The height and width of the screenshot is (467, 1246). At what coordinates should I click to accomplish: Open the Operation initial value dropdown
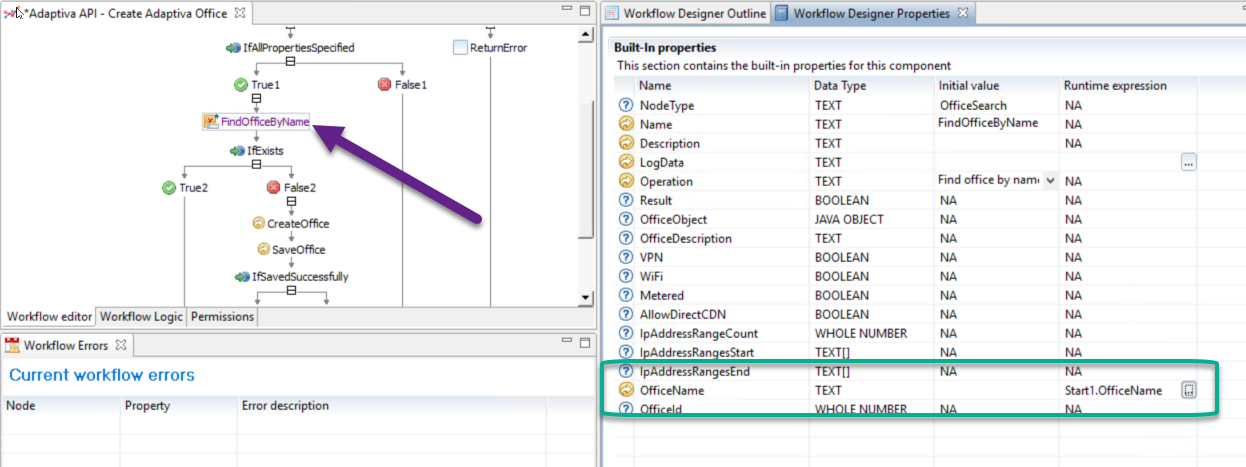(x=1050, y=181)
